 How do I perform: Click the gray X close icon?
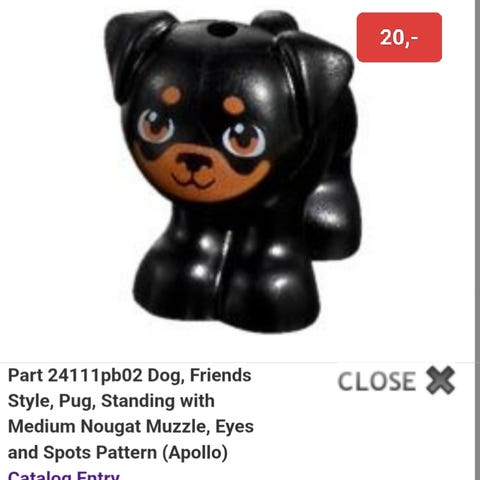coord(440,380)
